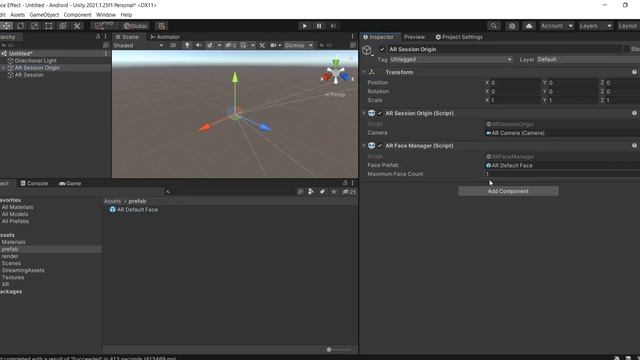Disable AR Face Manager script checkbox

click(x=380, y=146)
